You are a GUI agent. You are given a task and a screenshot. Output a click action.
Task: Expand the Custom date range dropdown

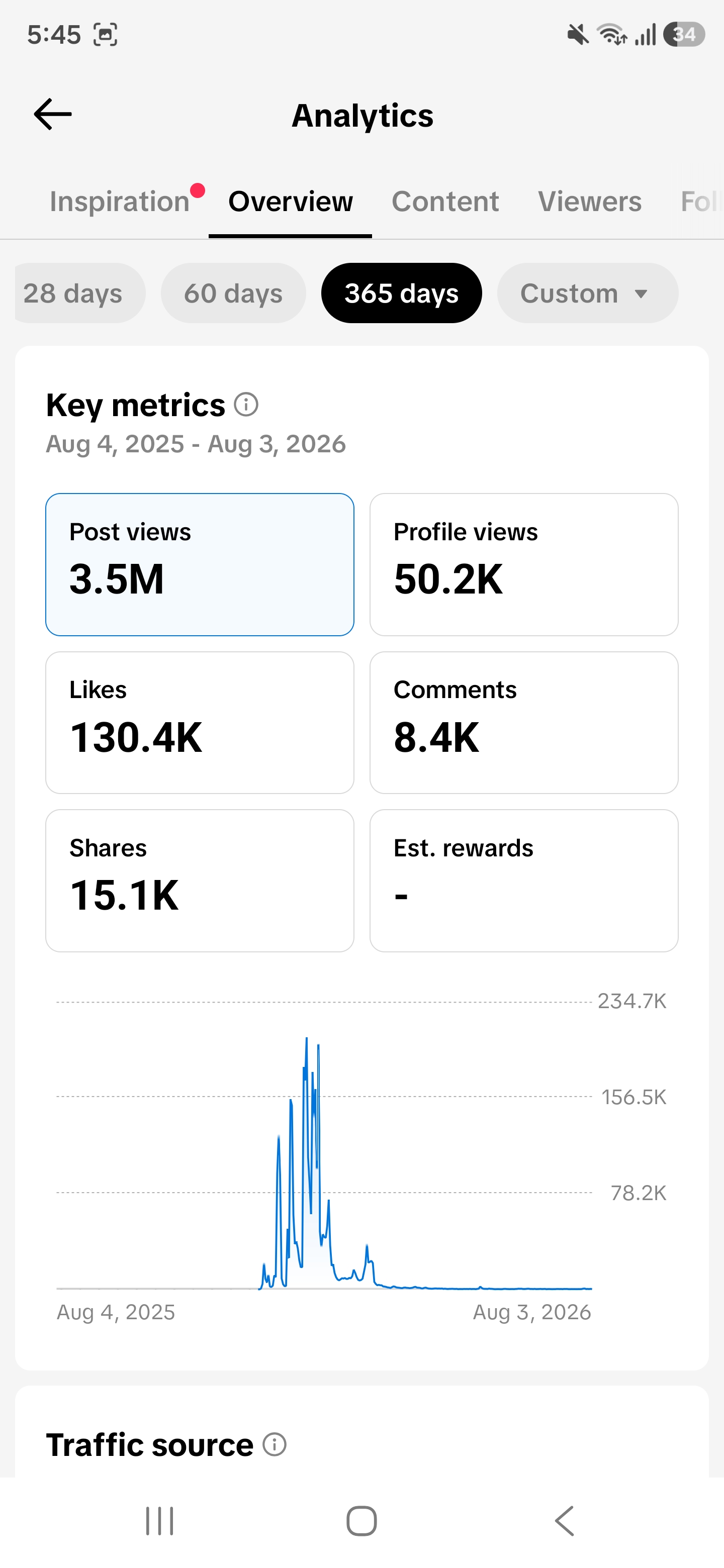[x=588, y=293]
